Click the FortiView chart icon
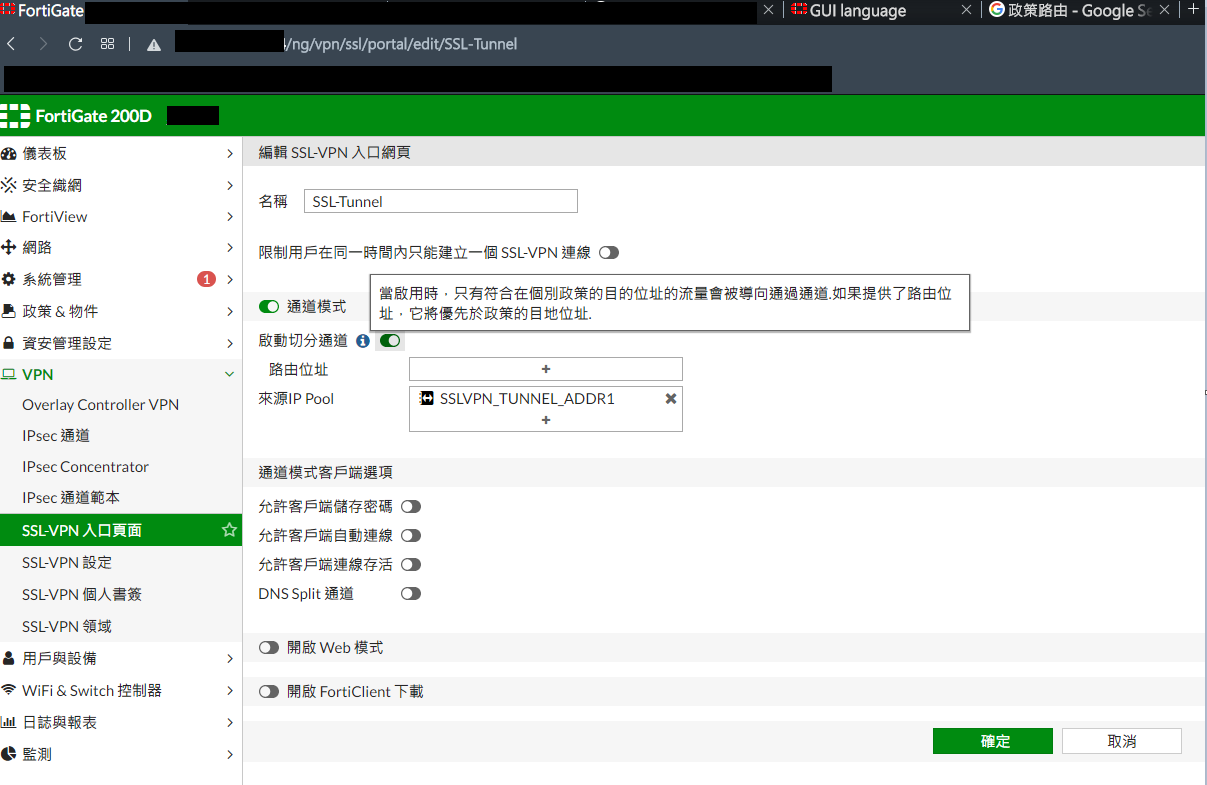 tap(9, 217)
